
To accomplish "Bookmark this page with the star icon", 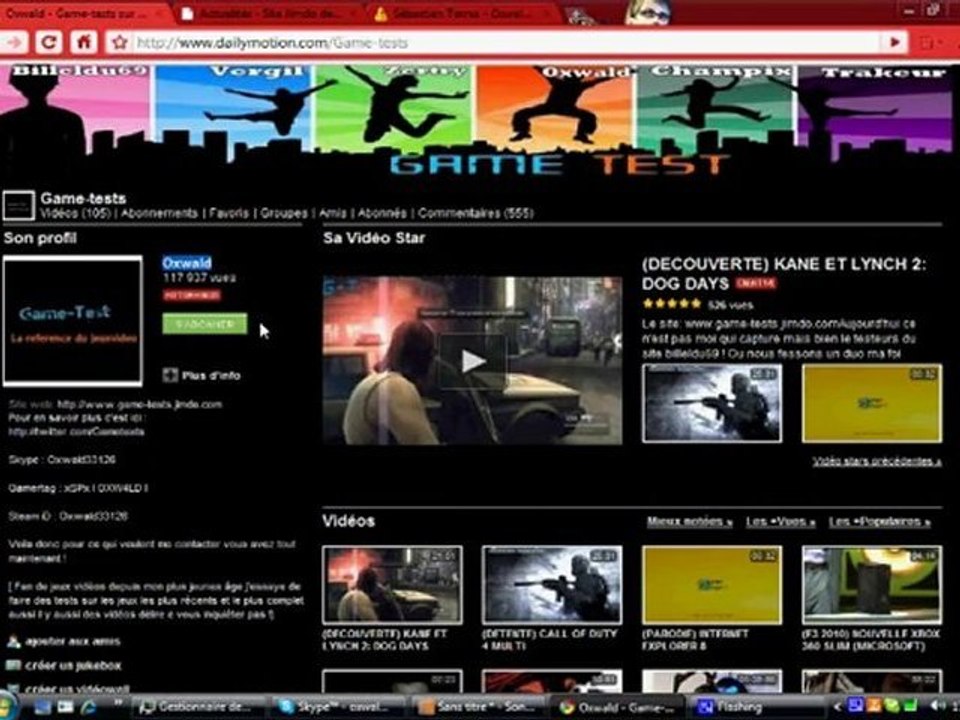I will coord(120,43).
